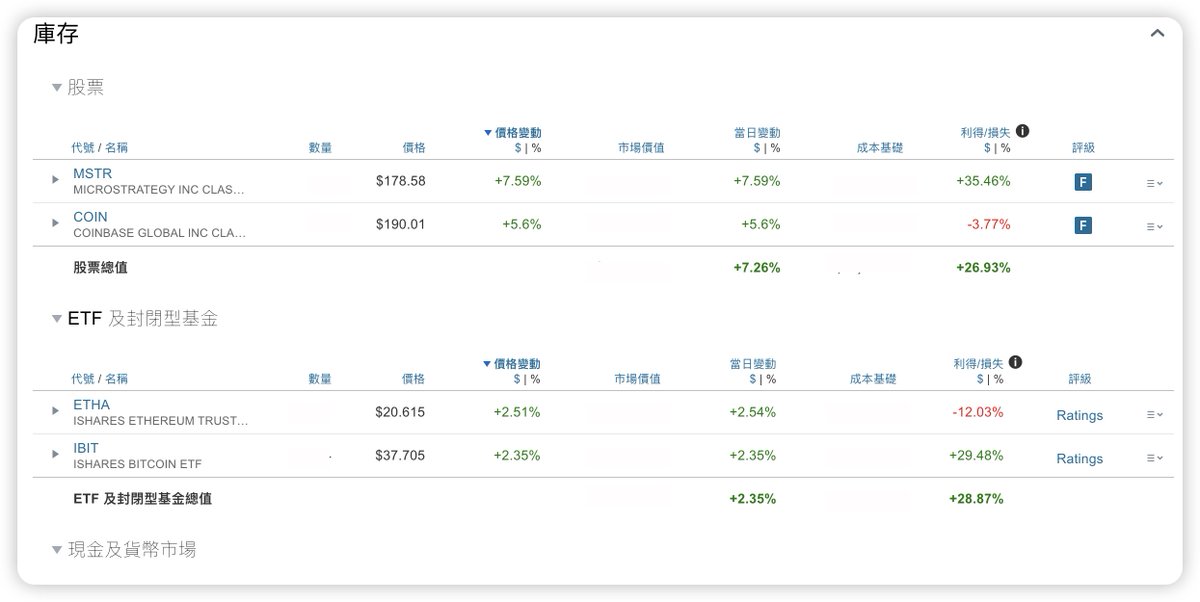Open the F rating badge for MSTR
Image resolution: width=1200 pixels, height=602 pixels.
tap(1083, 182)
